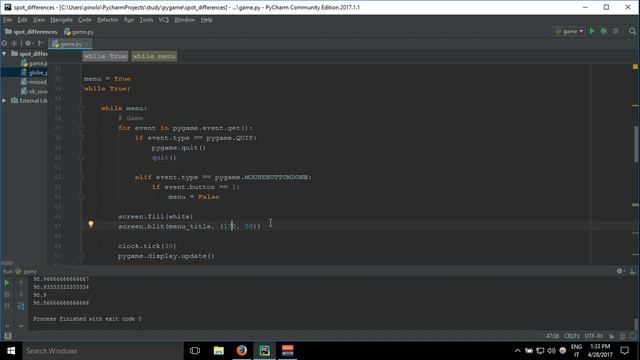Open Firefox from taskbar
The image size is (640, 360).
click(242, 351)
